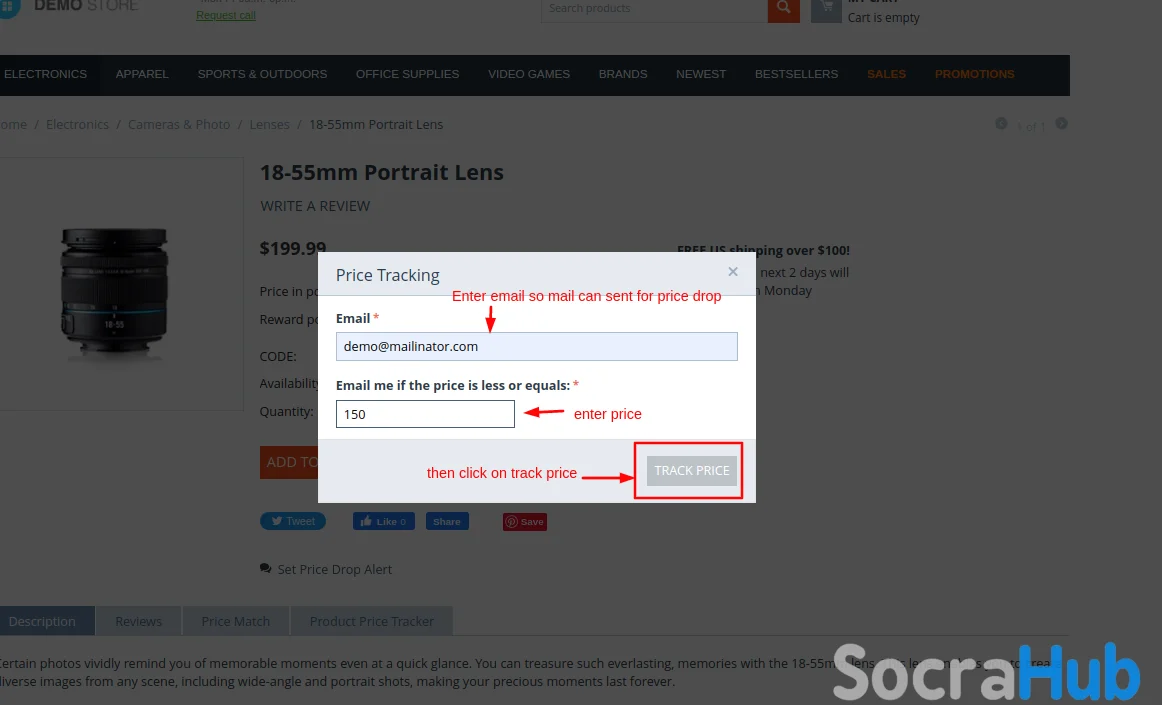
Task: Go to next product arrow
Action: tap(1061, 124)
